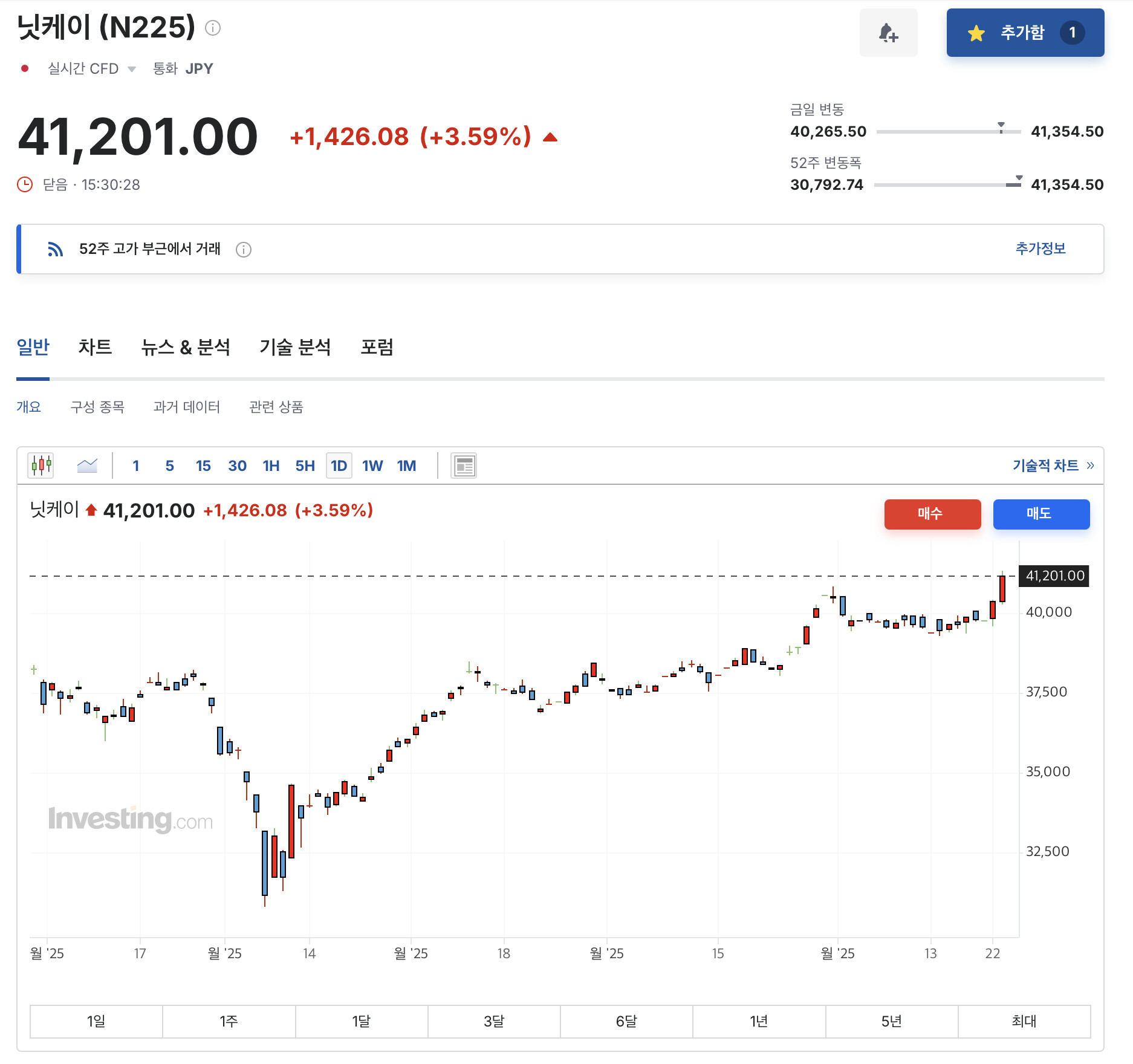Click the RSS signal icon in banner

tap(56, 249)
